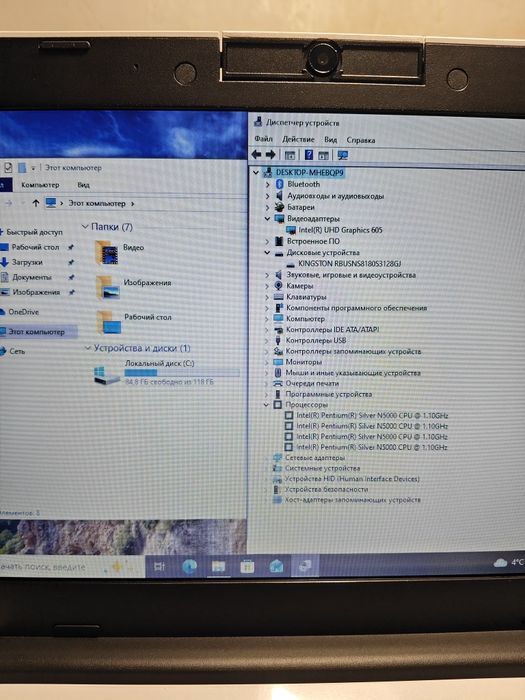
Task: Select Сеть in Explorer sidebar
Action: (x=17, y=351)
